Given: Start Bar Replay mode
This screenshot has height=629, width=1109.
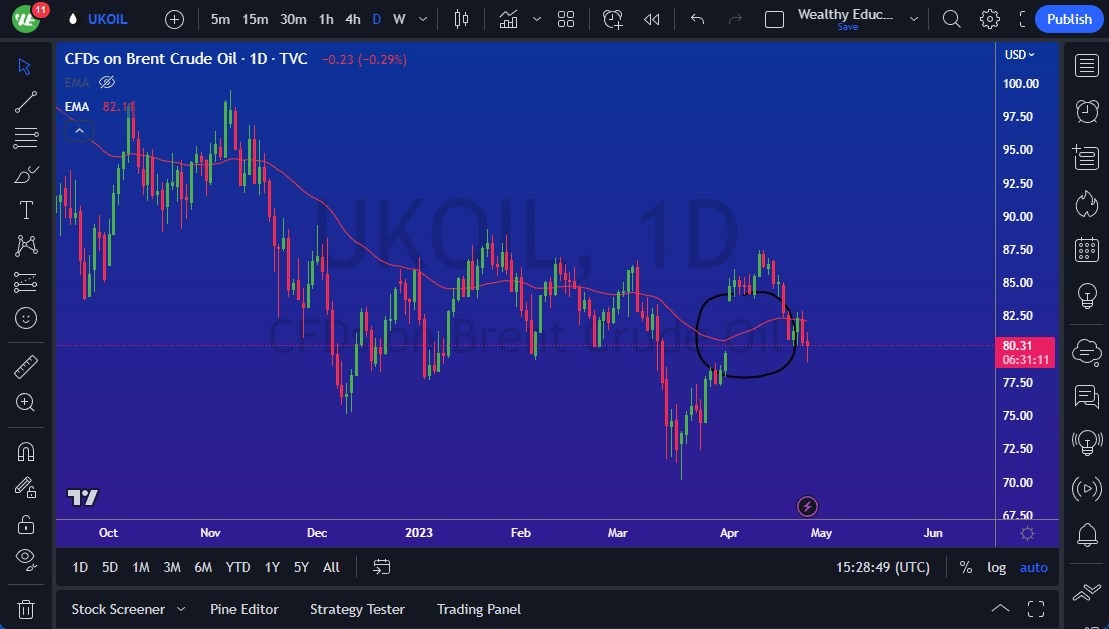Looking at the screenshot, I should pos(651,19).
